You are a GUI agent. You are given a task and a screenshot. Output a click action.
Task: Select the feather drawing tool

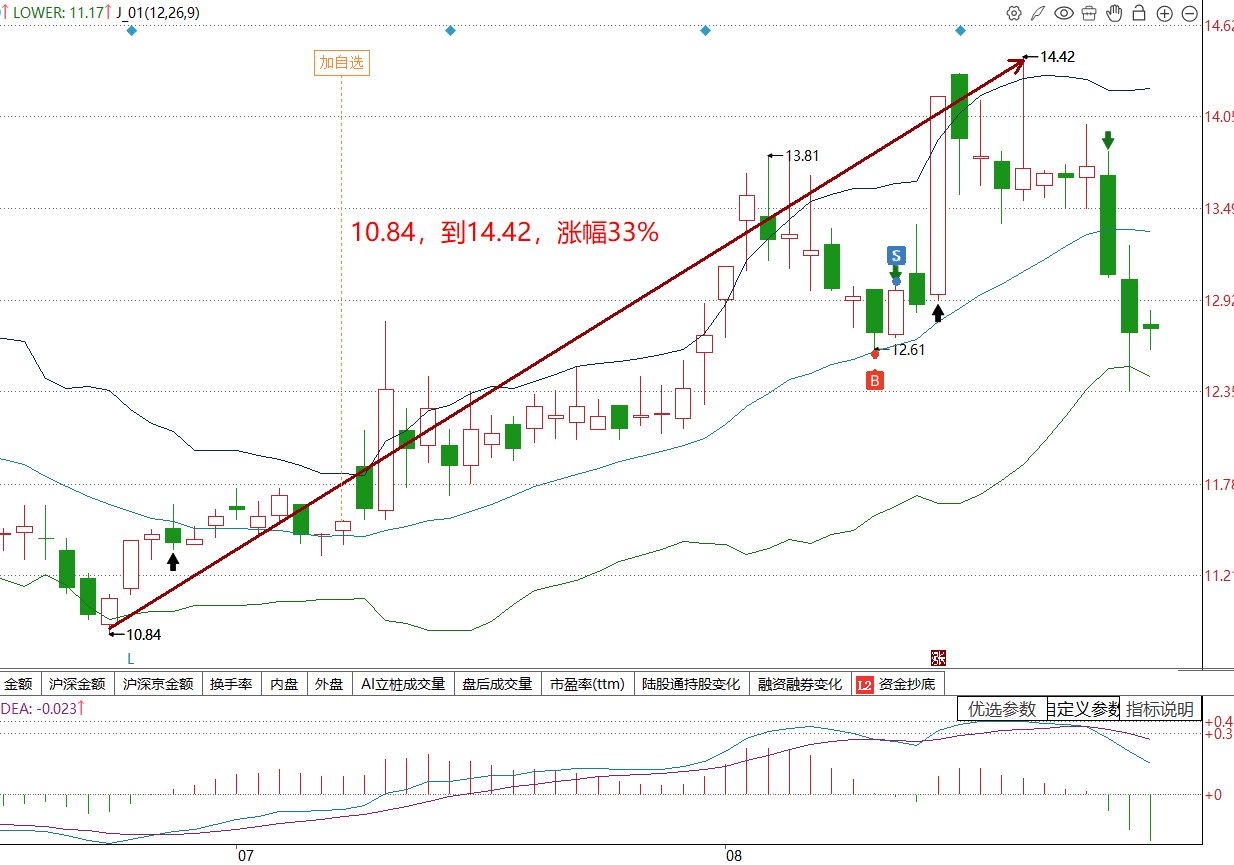tap(1039, 13)
